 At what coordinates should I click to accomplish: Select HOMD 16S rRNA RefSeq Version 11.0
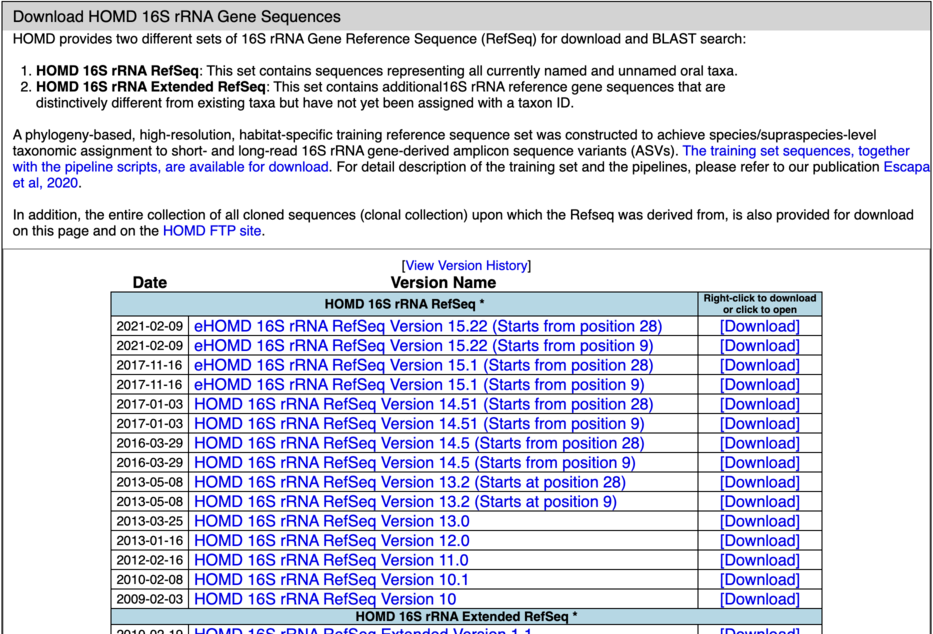(331, 560)
